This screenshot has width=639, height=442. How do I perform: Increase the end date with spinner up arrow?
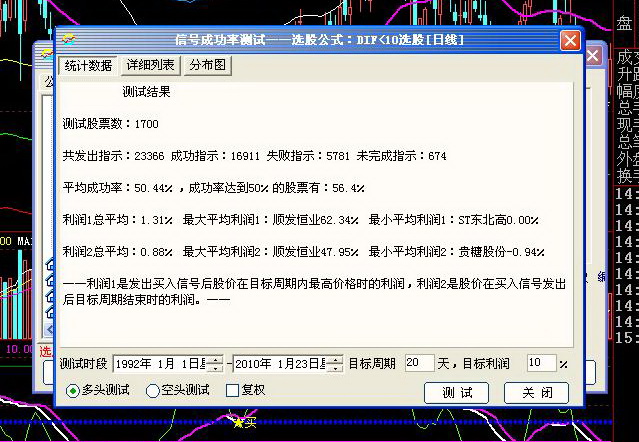pos(335,359)
